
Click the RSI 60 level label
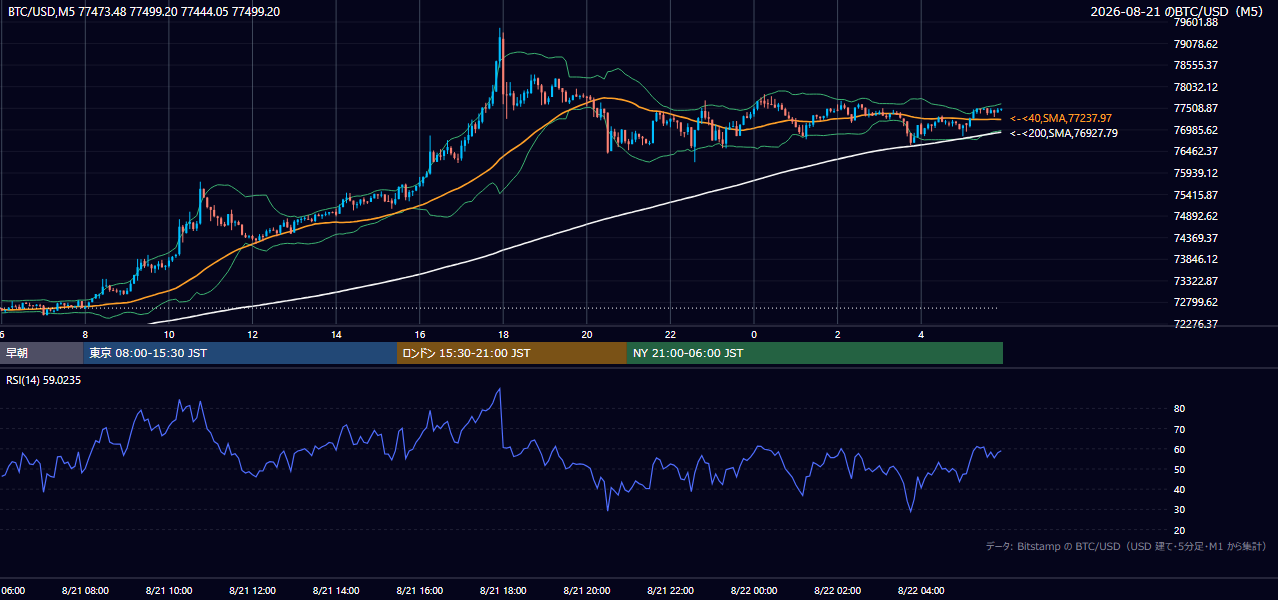tap(1179, 449)
